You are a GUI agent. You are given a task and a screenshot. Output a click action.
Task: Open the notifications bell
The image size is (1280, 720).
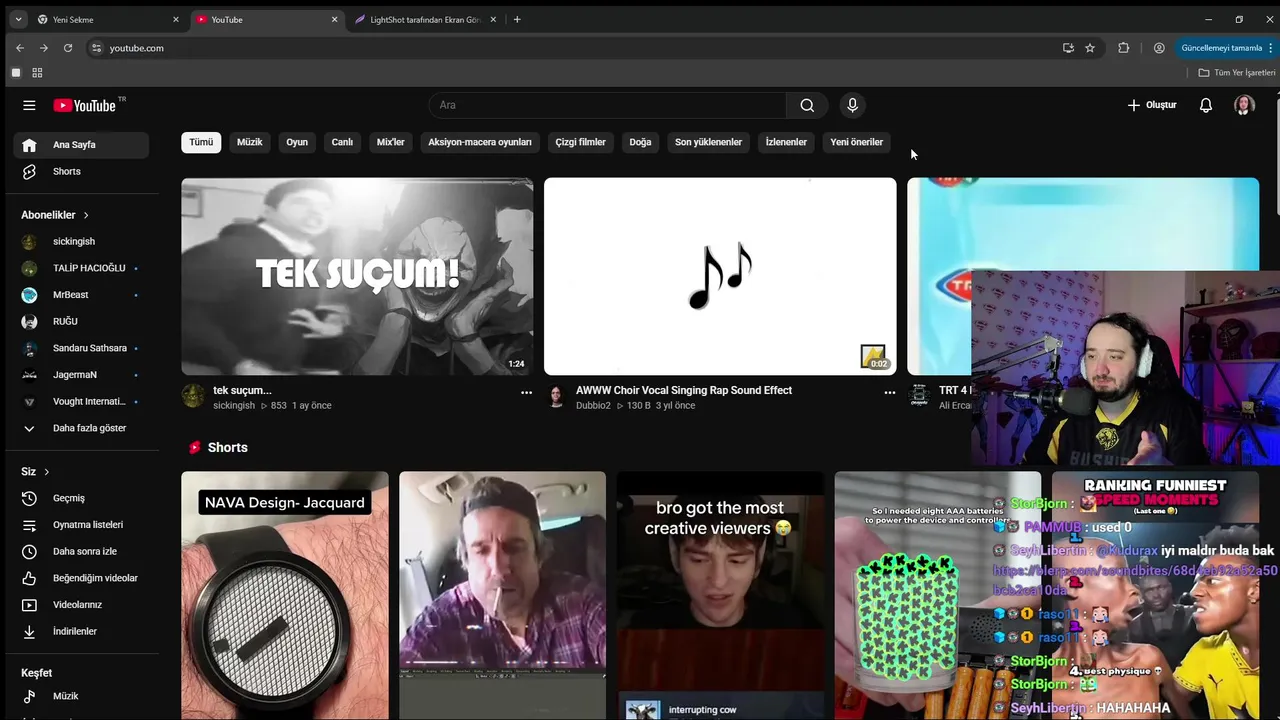tap(1206, 105)
